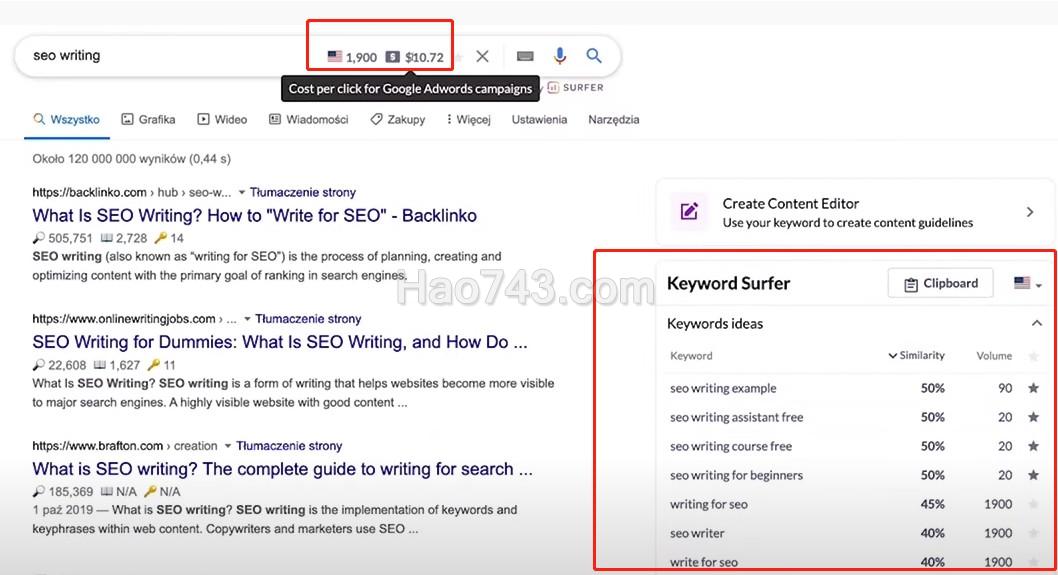Select the 'seo writing for beginners' keyword
Image resolution: width=1058 pixels, height=575 pixels.
tap(736, 475)
